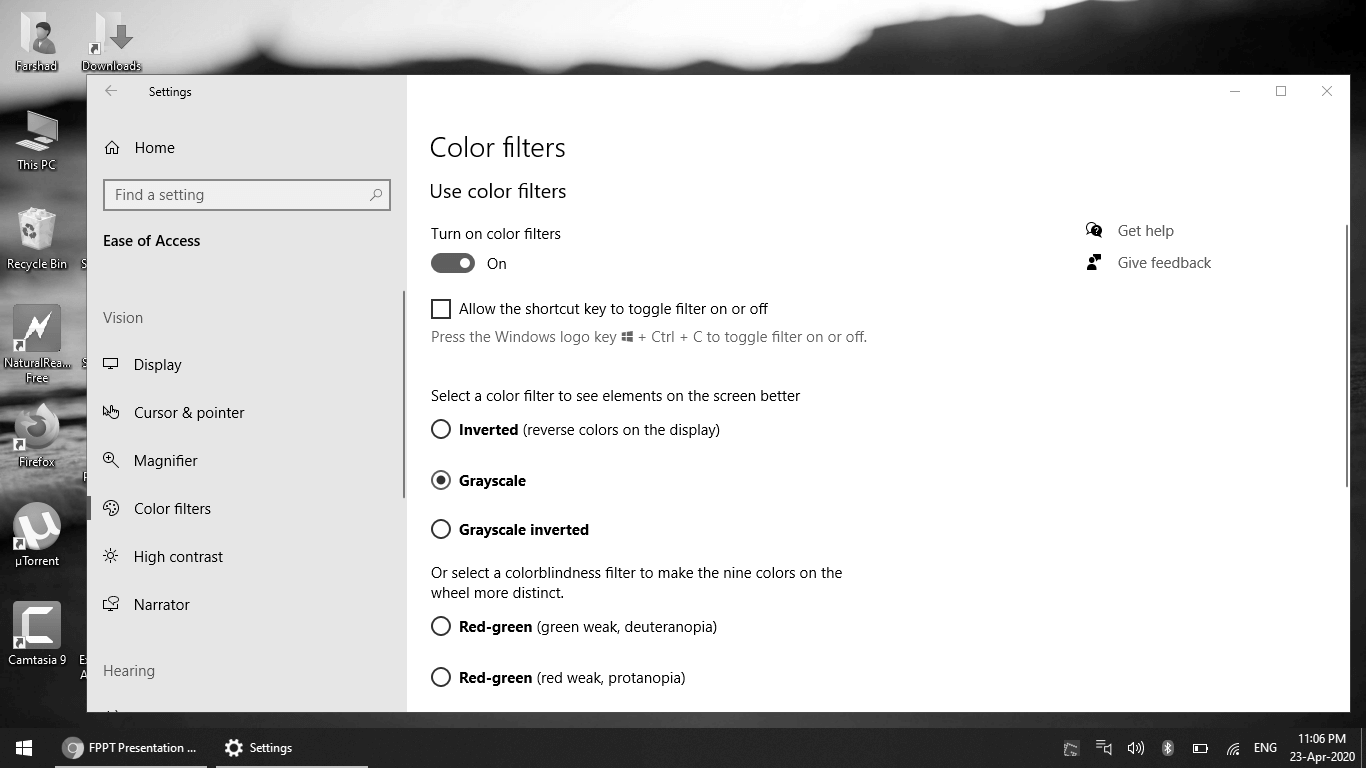Check Allow the shortcut key to toggle filter

[441, 309]
